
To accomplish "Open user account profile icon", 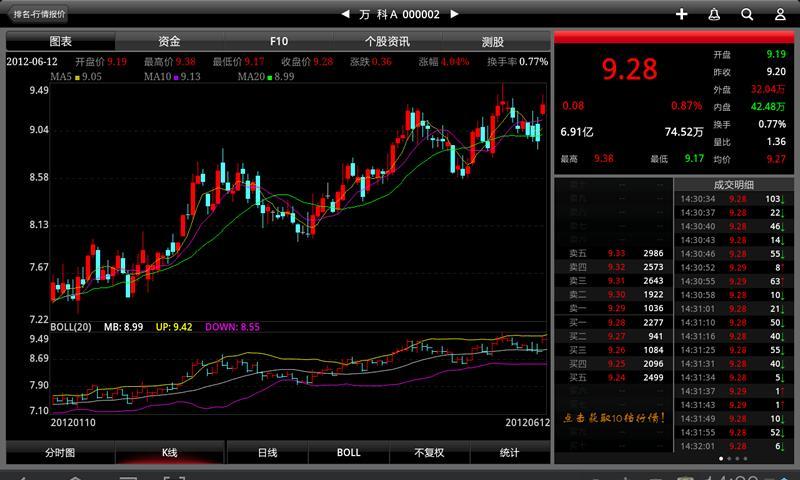I will click(x=780, y=14).
